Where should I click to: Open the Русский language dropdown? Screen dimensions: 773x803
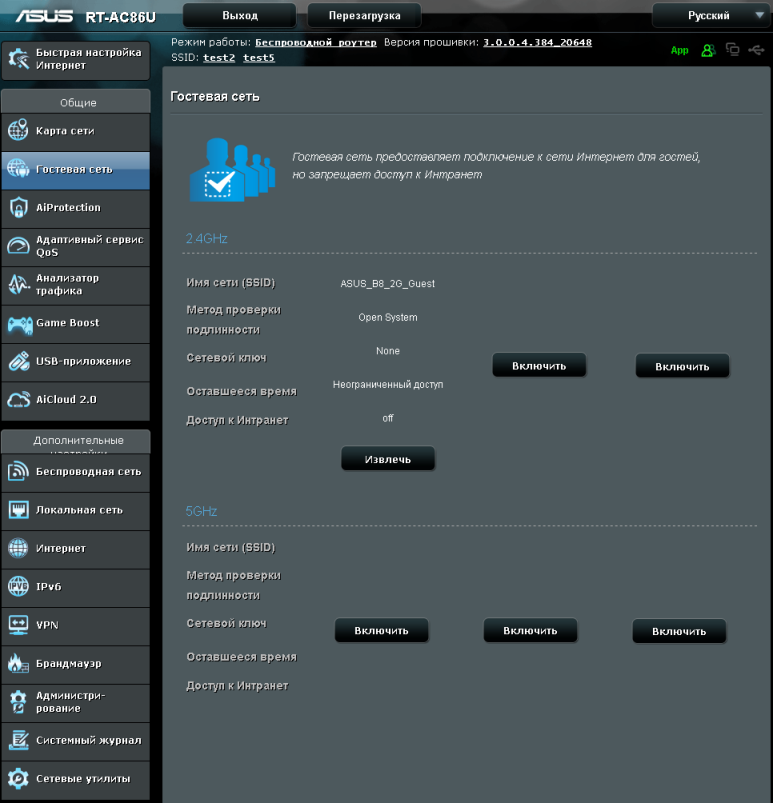pyautogui.click(x=711, y=15)
